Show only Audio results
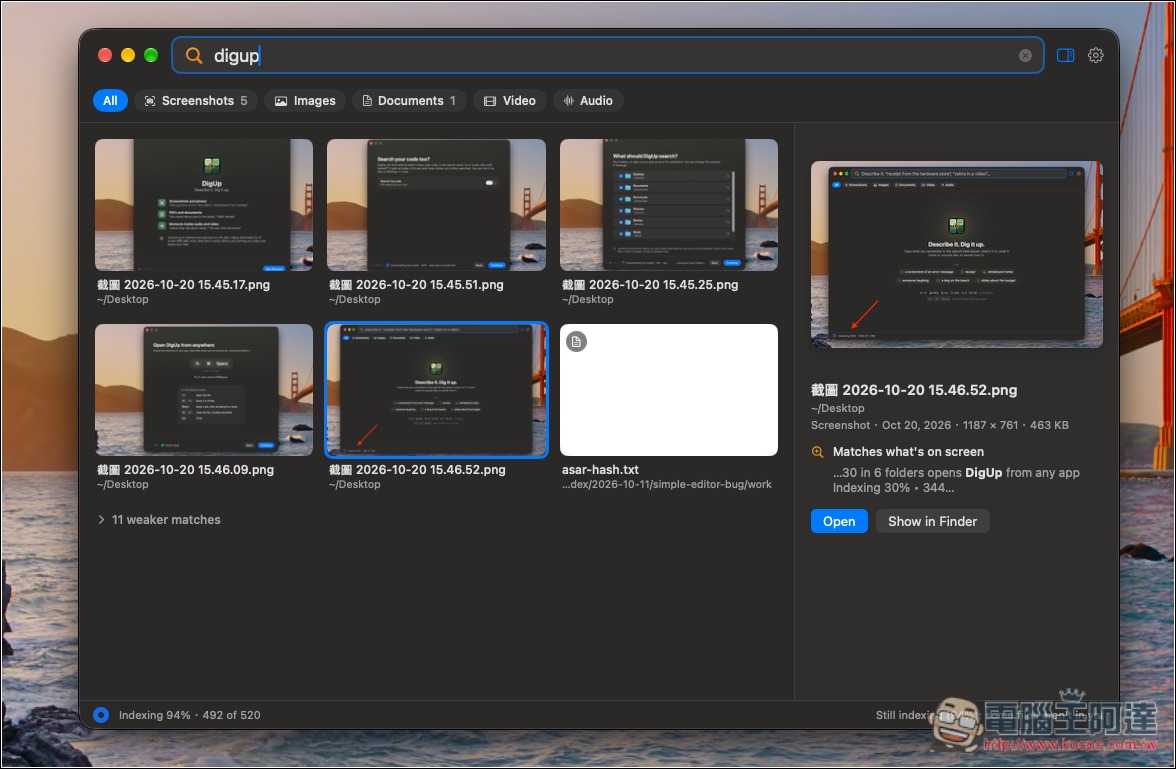Screen dimensions: 1176x769 point(588,101)
